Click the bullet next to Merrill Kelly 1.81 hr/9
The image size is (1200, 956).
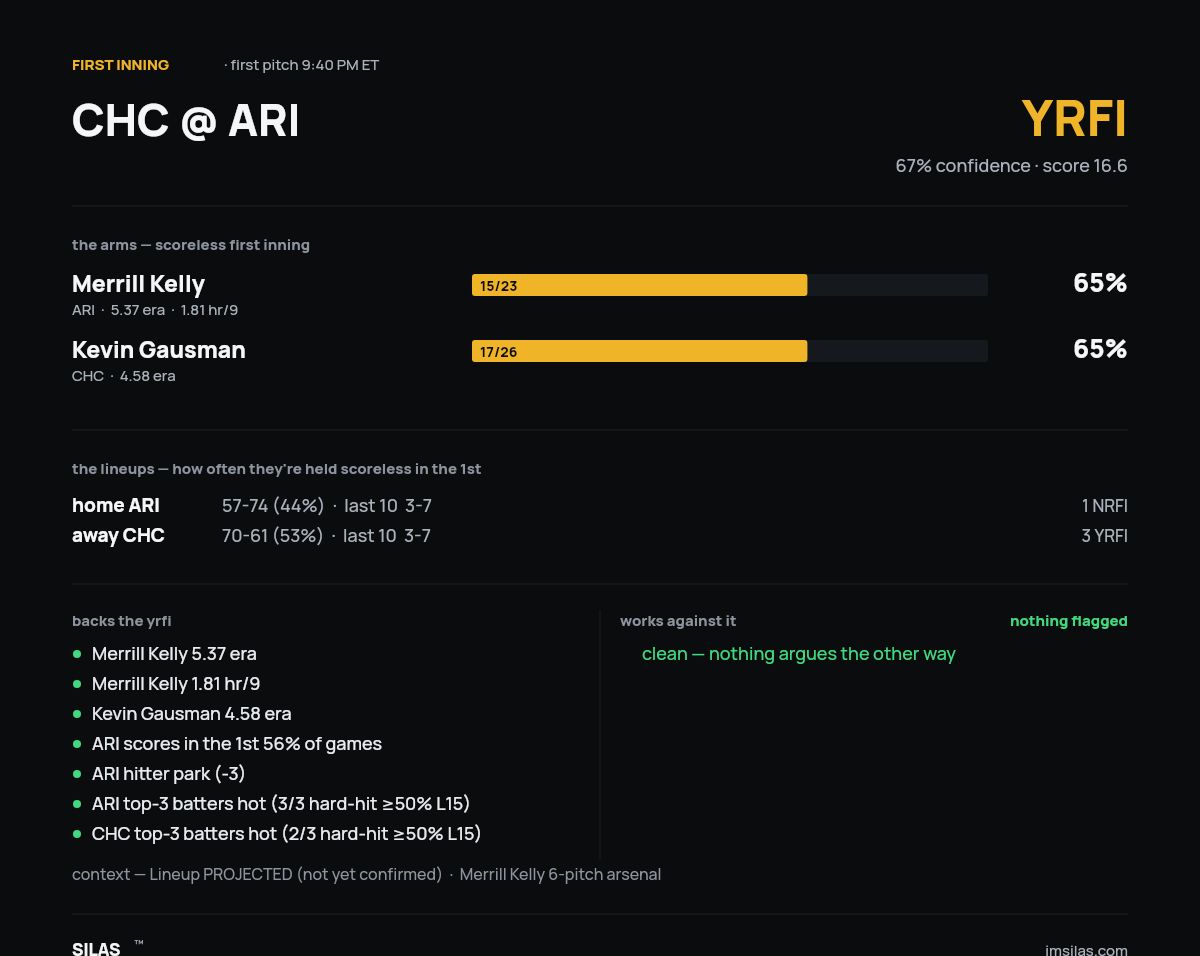(77, 684)
